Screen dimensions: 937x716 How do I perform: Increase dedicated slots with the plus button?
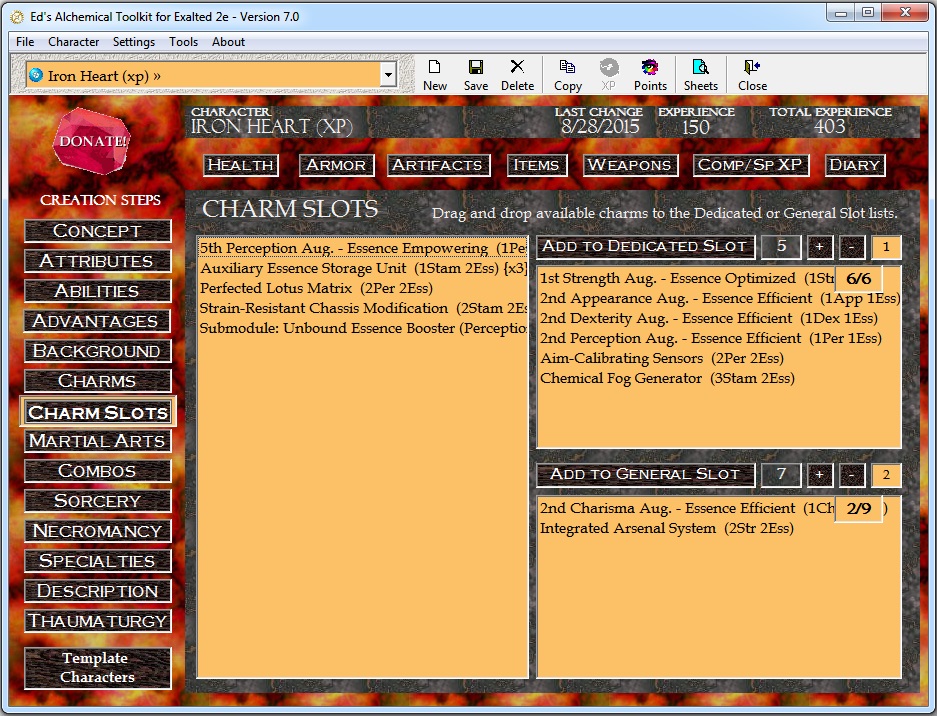point(819,247)
